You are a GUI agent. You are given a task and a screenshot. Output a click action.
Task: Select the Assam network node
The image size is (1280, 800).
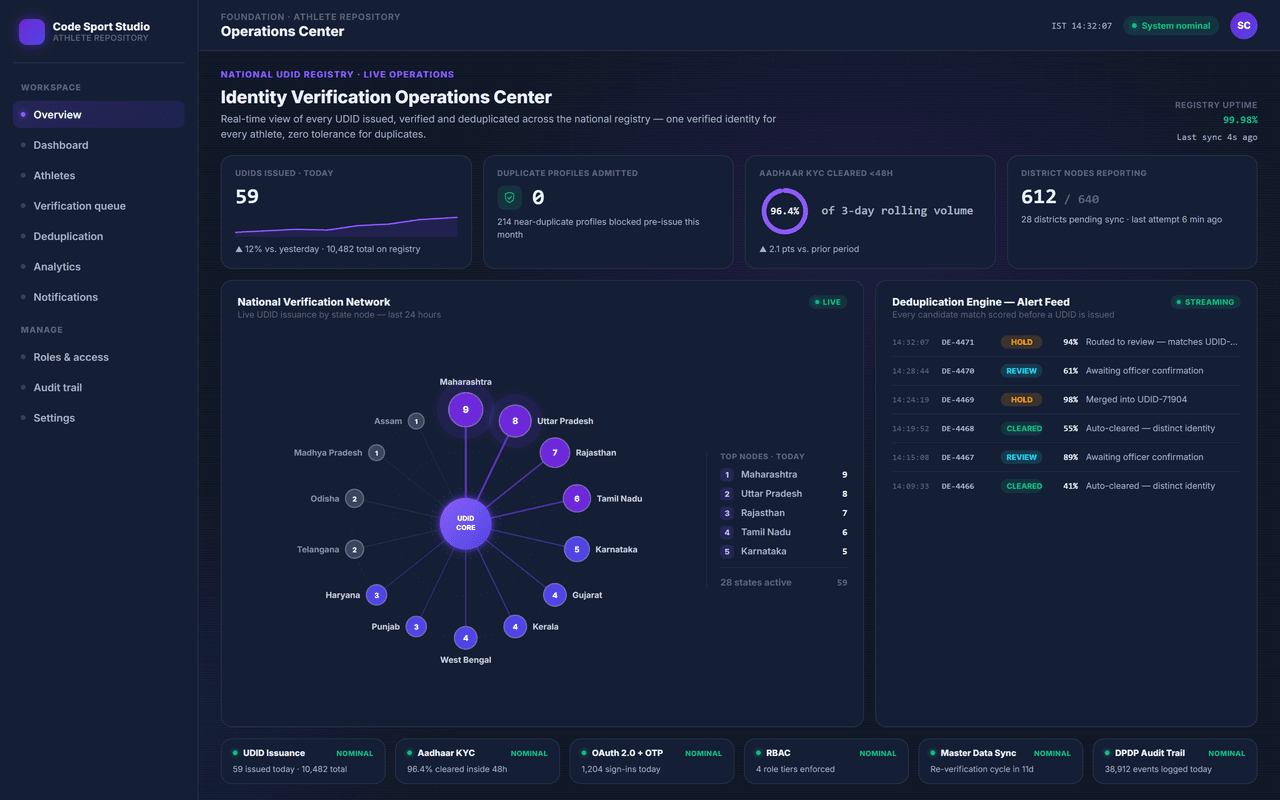coord(416,421)
